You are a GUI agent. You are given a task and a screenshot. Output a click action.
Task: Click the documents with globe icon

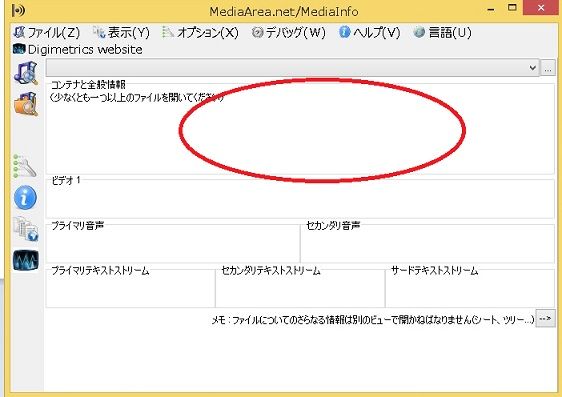pos(26,229)
